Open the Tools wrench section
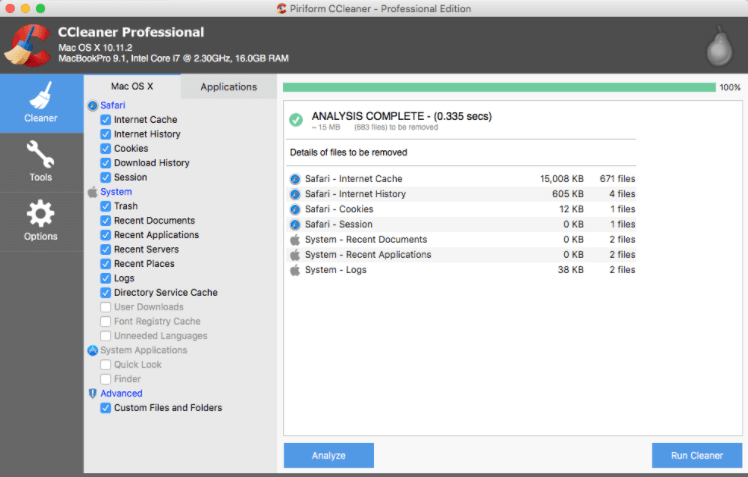Image resolution: width=748 pixels, height=477 pixels. (x=42, y=162)
